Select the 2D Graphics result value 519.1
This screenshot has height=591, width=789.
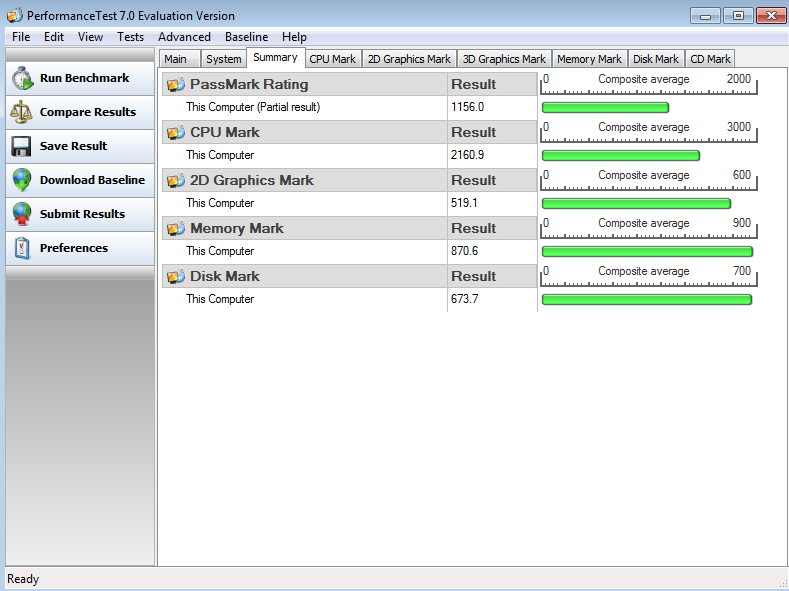coord(464,203)
